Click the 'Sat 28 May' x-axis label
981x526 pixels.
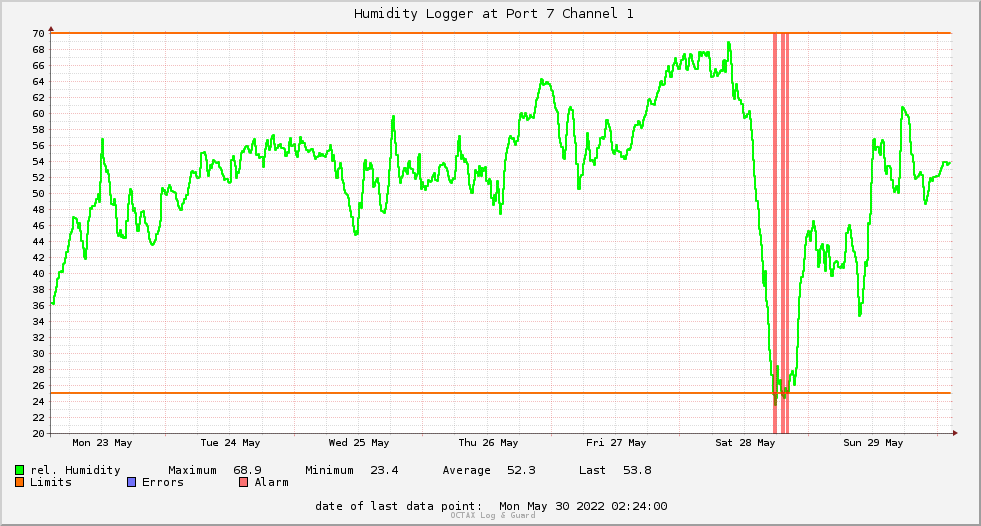745,443
